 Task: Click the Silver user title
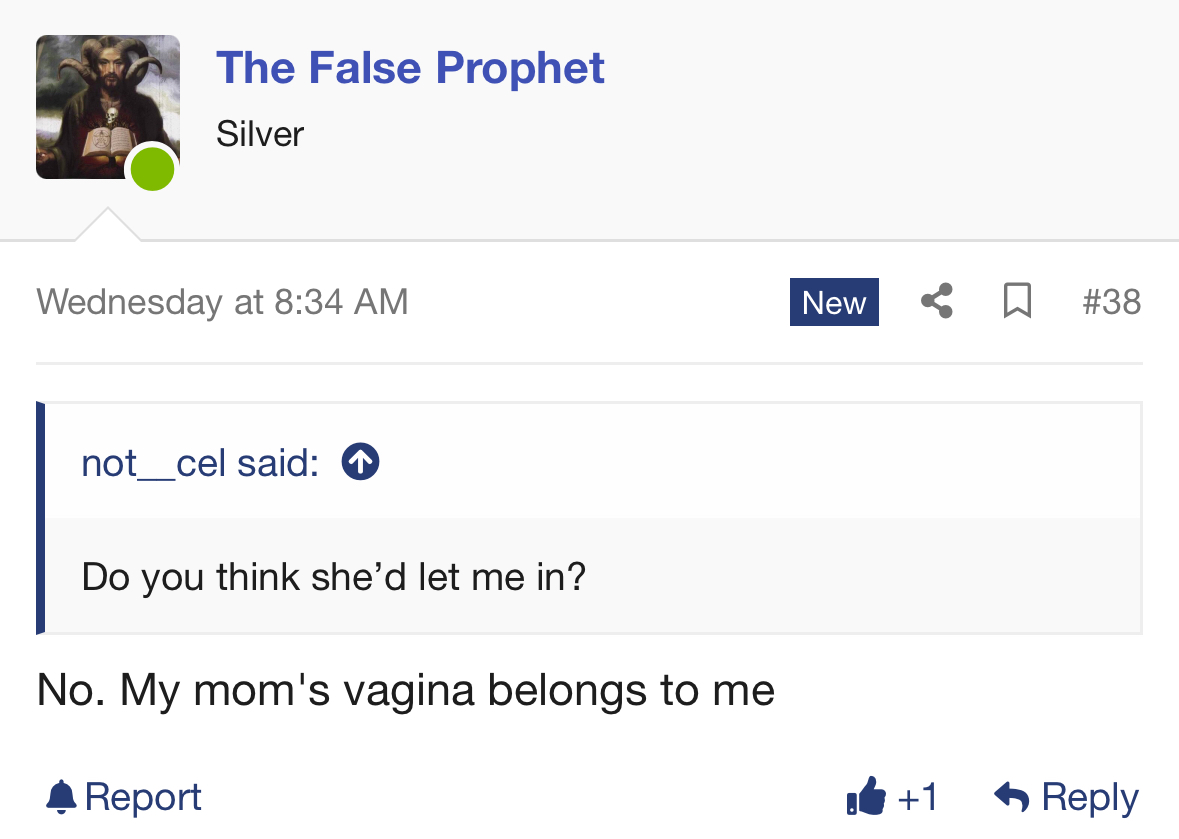pyautogui.click(x=259, y=134)
